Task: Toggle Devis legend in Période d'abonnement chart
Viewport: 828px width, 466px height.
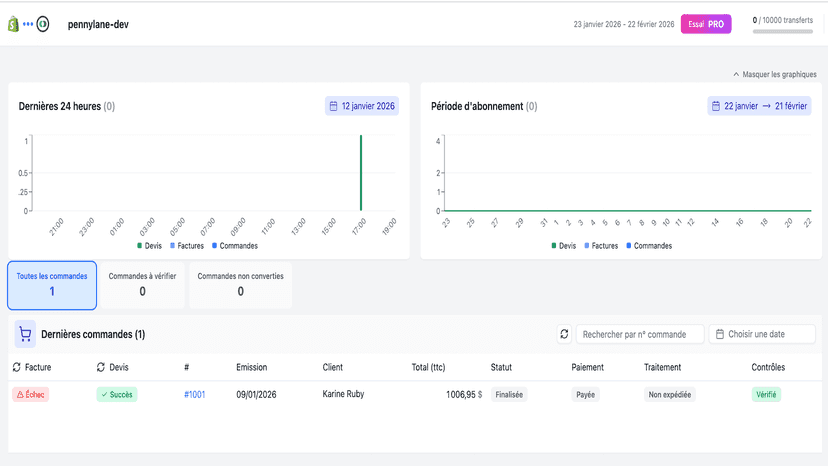Action: click(563, 246)
